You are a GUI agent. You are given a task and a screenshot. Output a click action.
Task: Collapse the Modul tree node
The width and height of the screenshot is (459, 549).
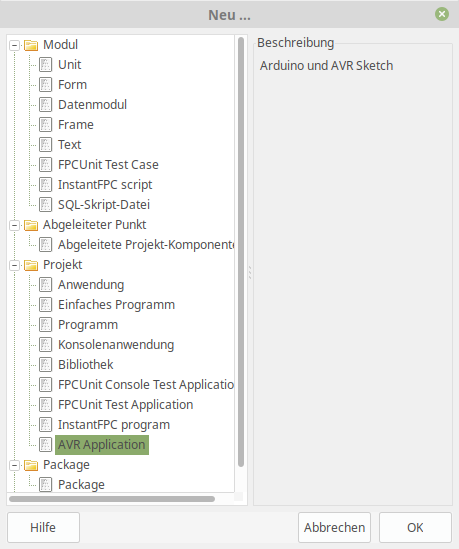point(15,45)
